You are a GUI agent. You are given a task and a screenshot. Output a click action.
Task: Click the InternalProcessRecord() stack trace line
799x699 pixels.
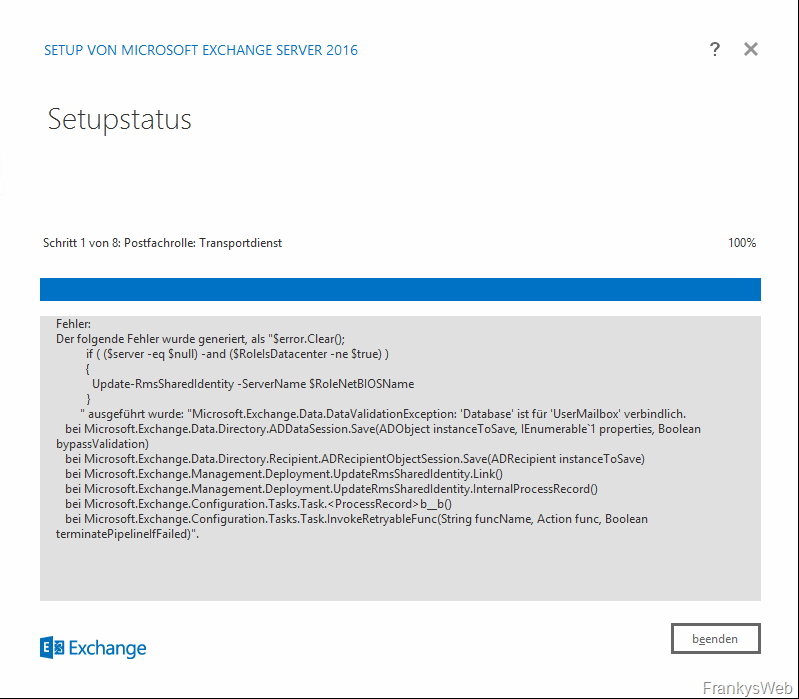330,489
